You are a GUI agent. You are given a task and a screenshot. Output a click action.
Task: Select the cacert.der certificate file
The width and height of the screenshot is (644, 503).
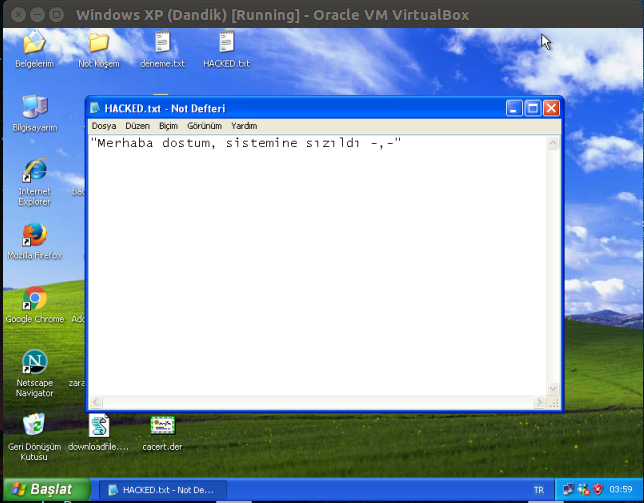[163, 425]
